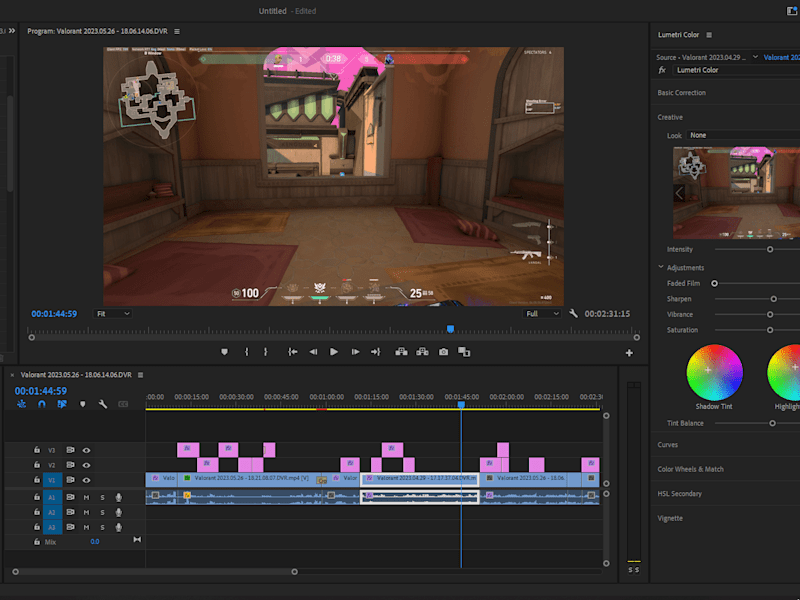Toggle insert sequences as nests icon
The height and width of the screenshot is (600, 800).
click(x=21, y=404)
